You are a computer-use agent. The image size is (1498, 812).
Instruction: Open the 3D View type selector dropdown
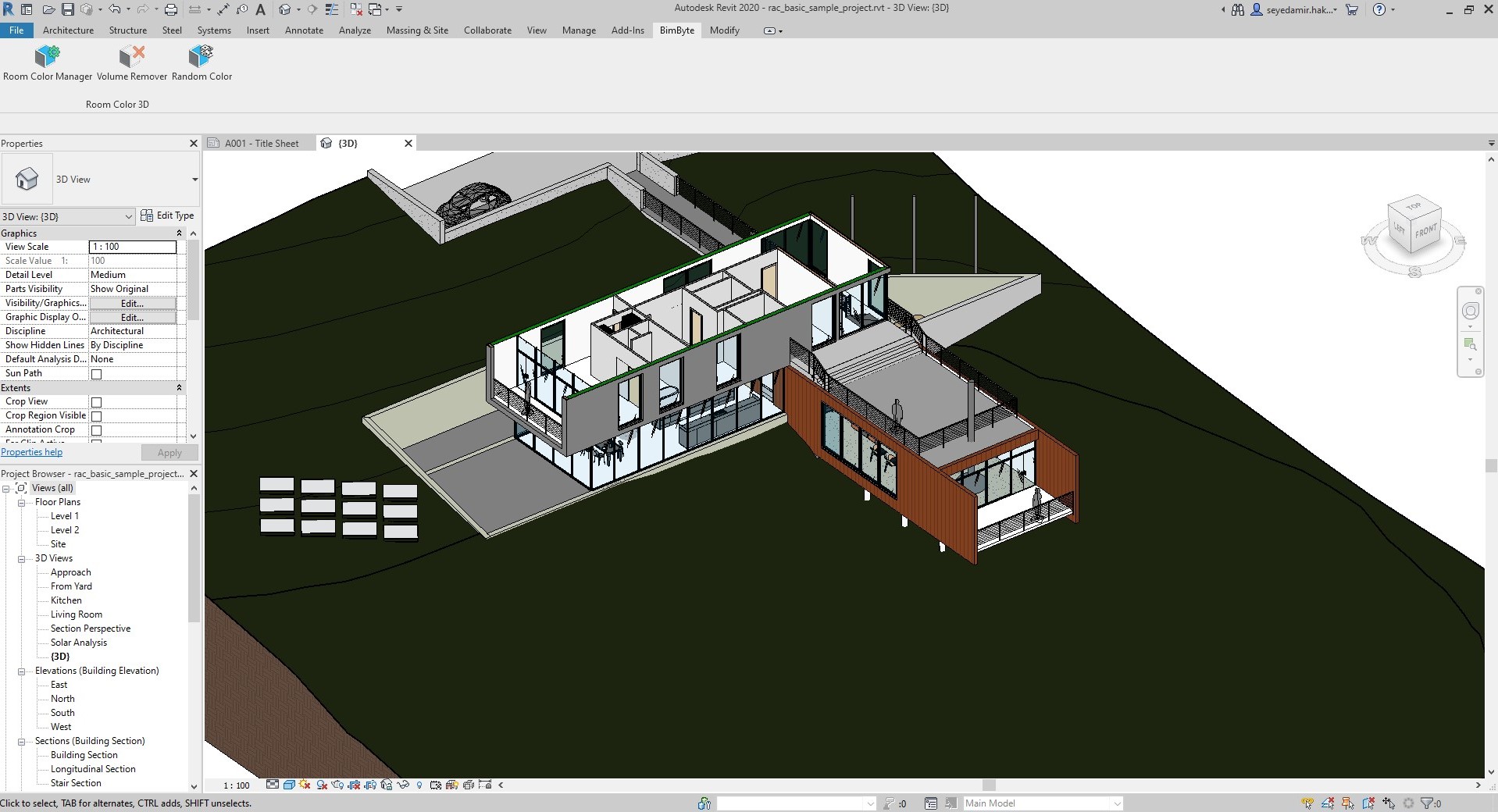194,180
